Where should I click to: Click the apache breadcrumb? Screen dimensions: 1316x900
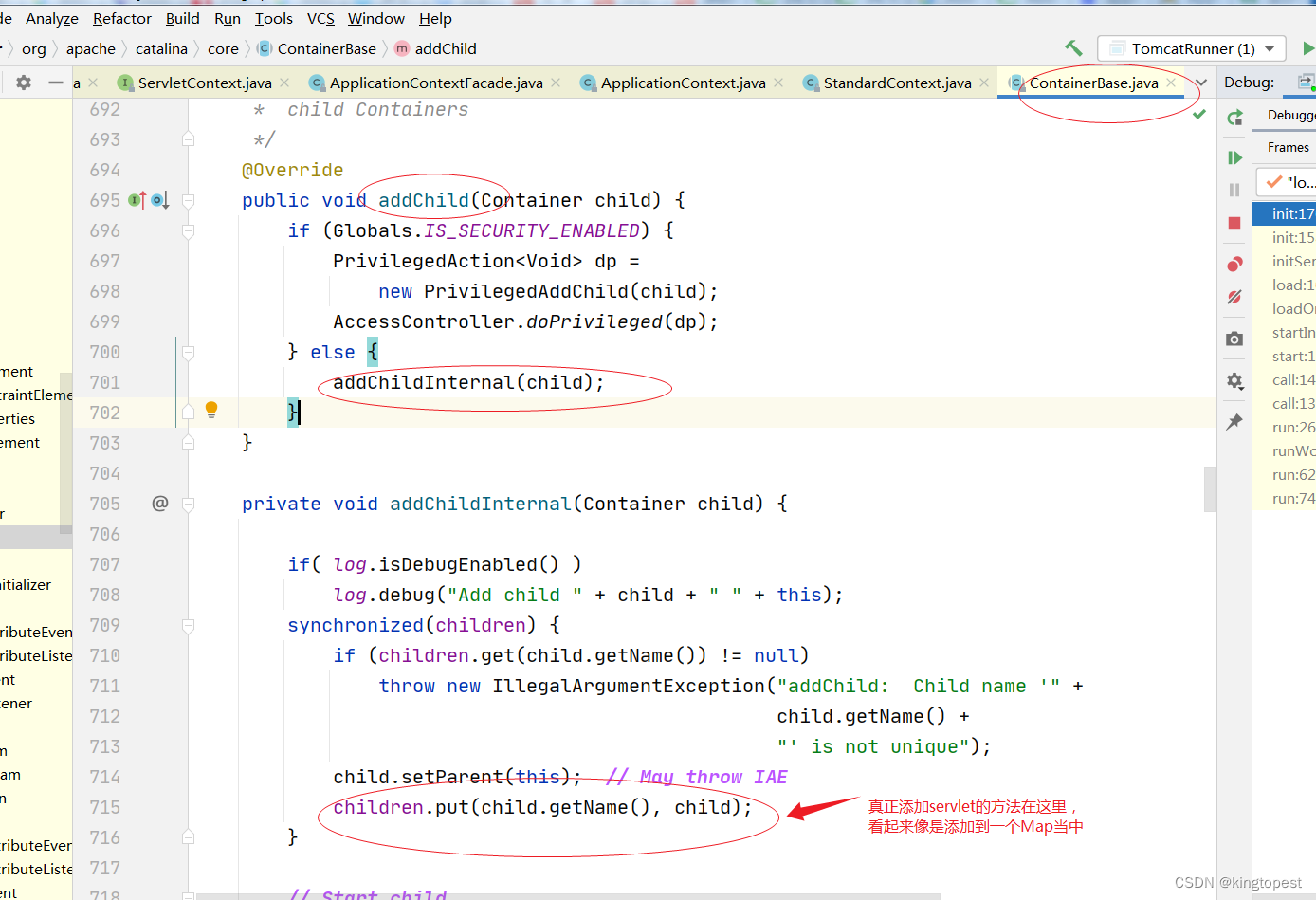pyautogui.click(x=91, y=48)
